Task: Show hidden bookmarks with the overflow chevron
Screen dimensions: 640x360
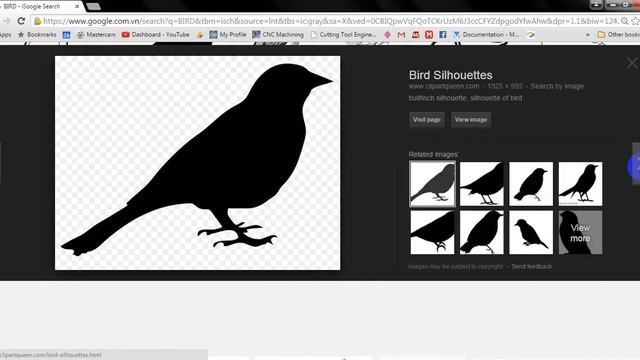Action: coord(588,35)
